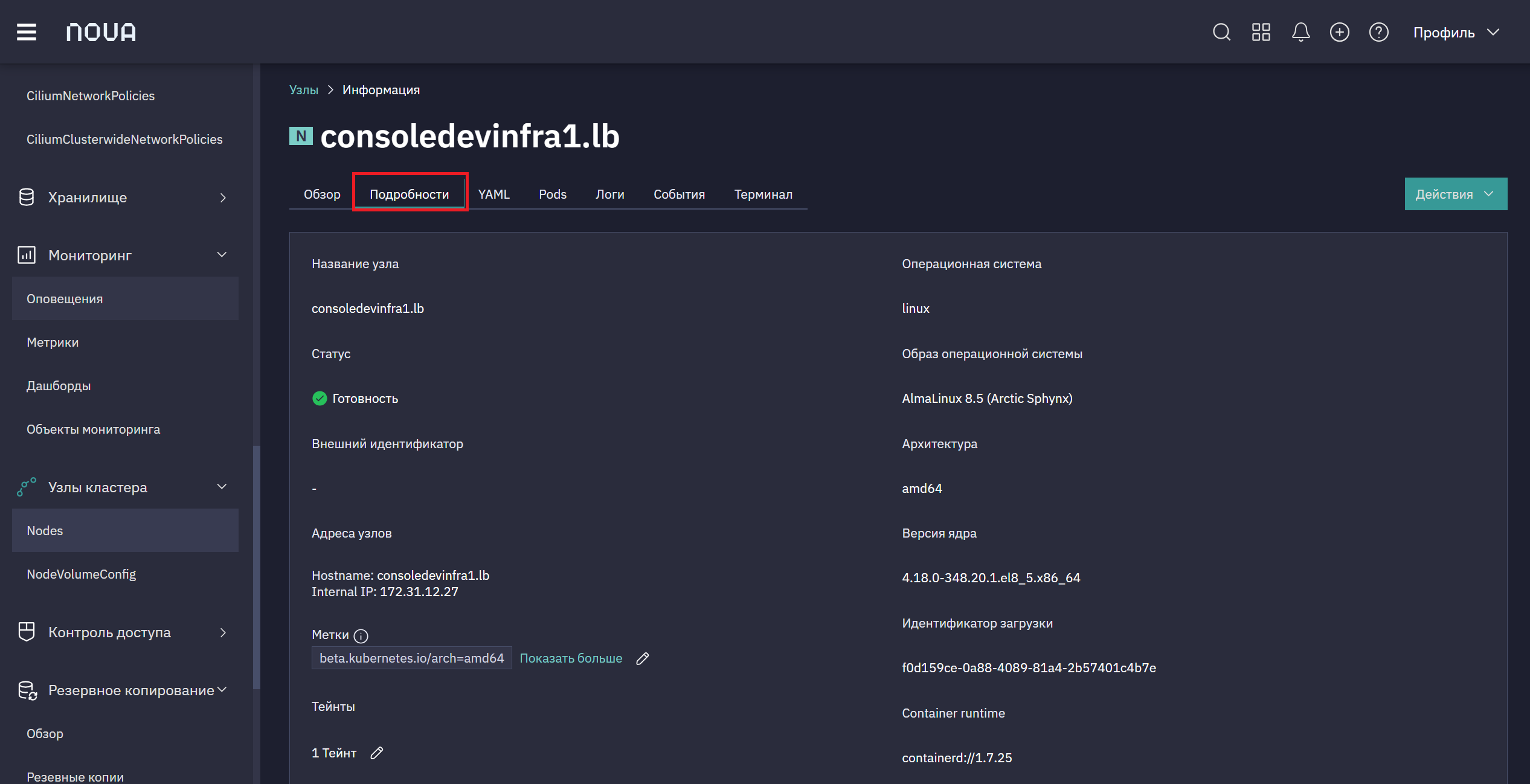Open Метрики in sidebar

pos(125,342)
